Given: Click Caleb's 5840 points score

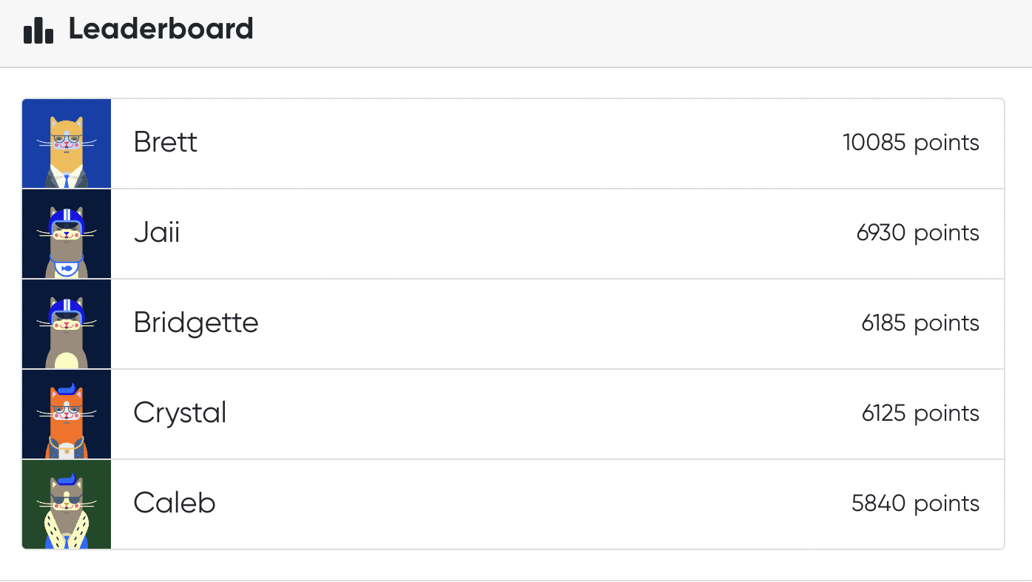Looking at the screenshot, I should coord(916,503).
